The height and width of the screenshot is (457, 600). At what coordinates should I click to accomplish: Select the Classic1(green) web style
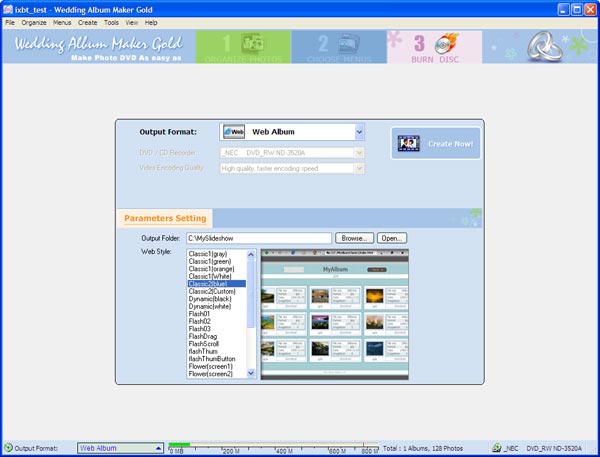tap(217, 261)
